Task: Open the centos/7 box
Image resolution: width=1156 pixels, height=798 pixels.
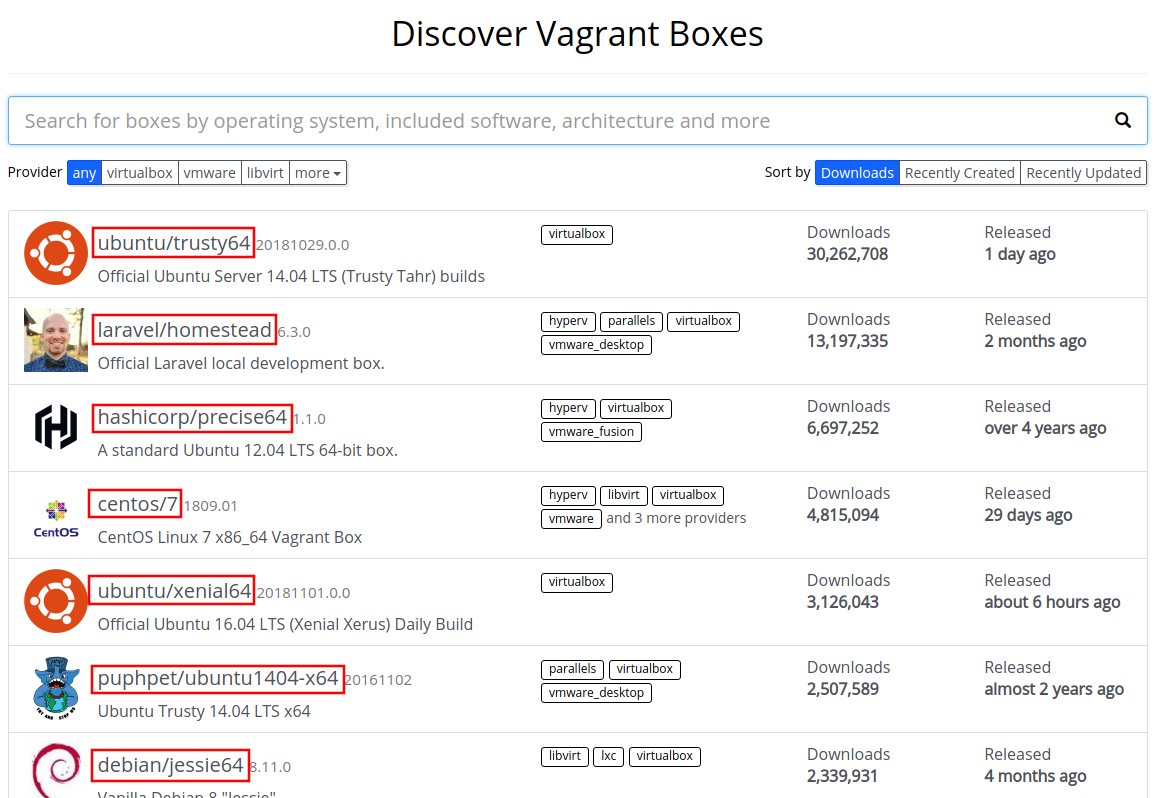Action: click(136, 504)
